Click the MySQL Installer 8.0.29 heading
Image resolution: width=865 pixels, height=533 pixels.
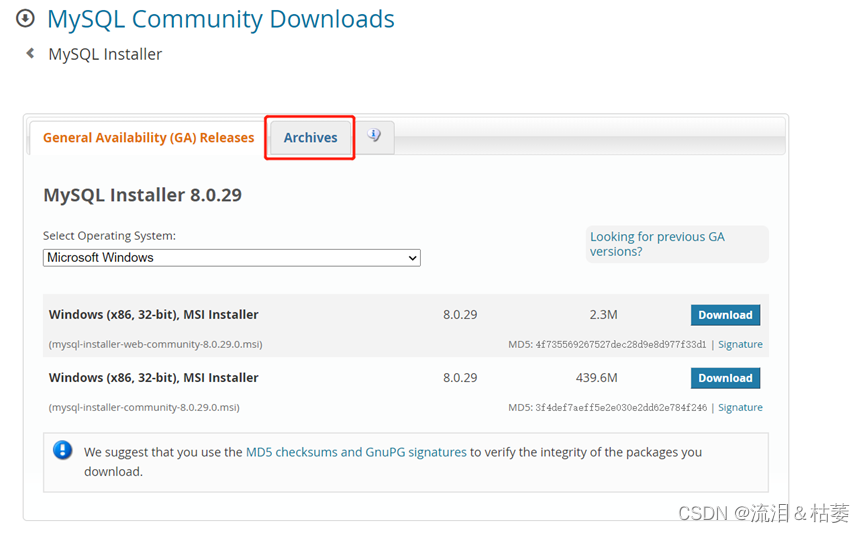pyautogui.click(x=142, y=195)
